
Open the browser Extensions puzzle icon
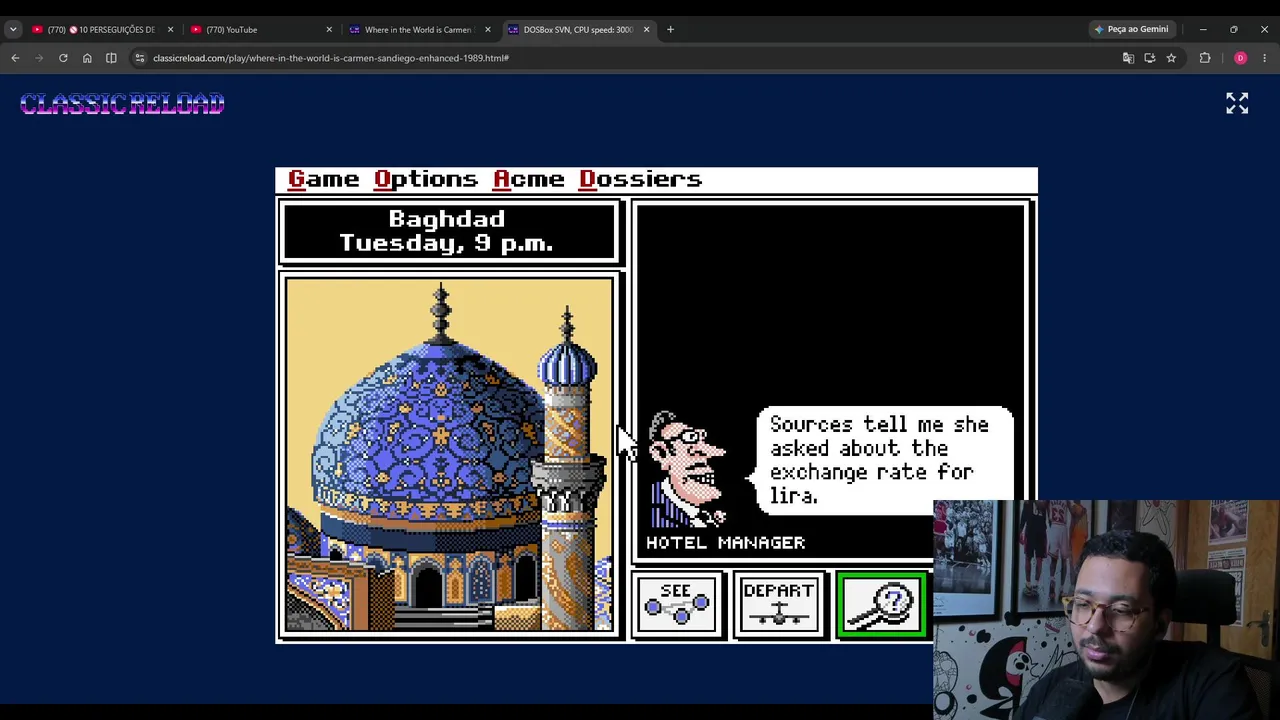(x=1205, y=58)
